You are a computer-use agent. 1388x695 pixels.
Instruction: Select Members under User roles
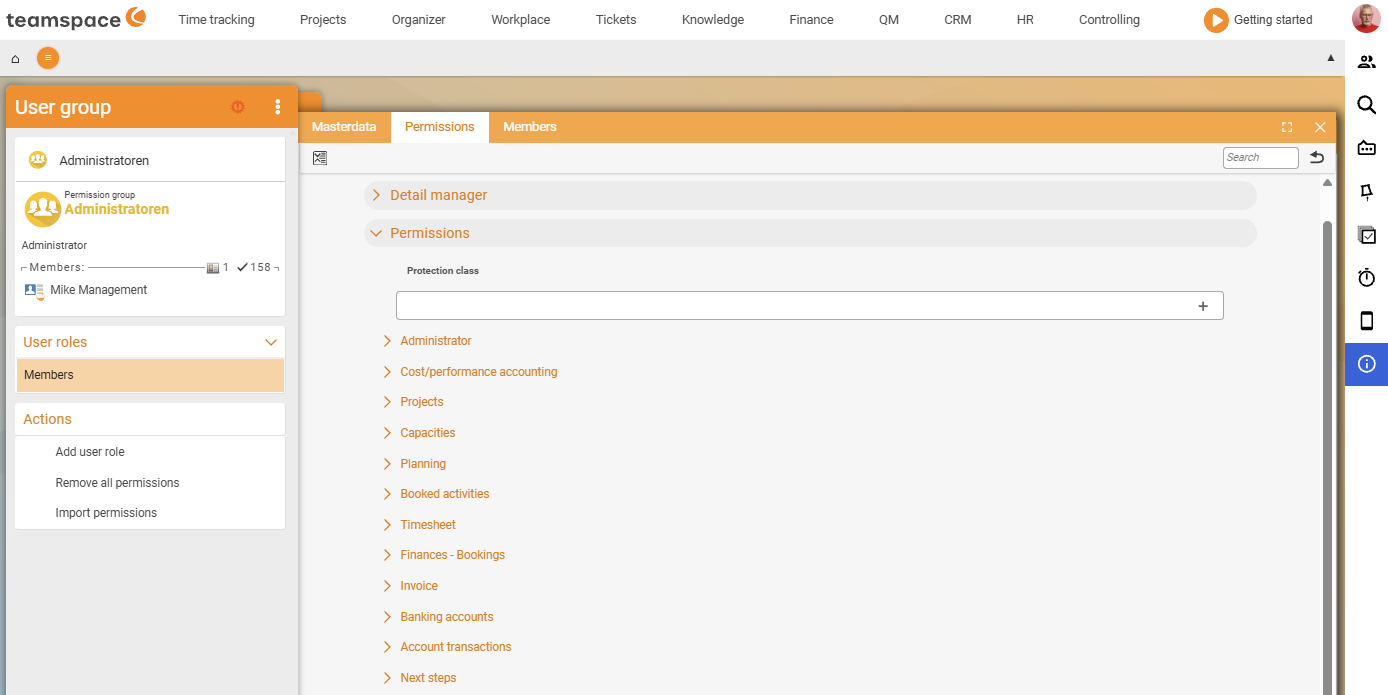click(x=150, y=375)
